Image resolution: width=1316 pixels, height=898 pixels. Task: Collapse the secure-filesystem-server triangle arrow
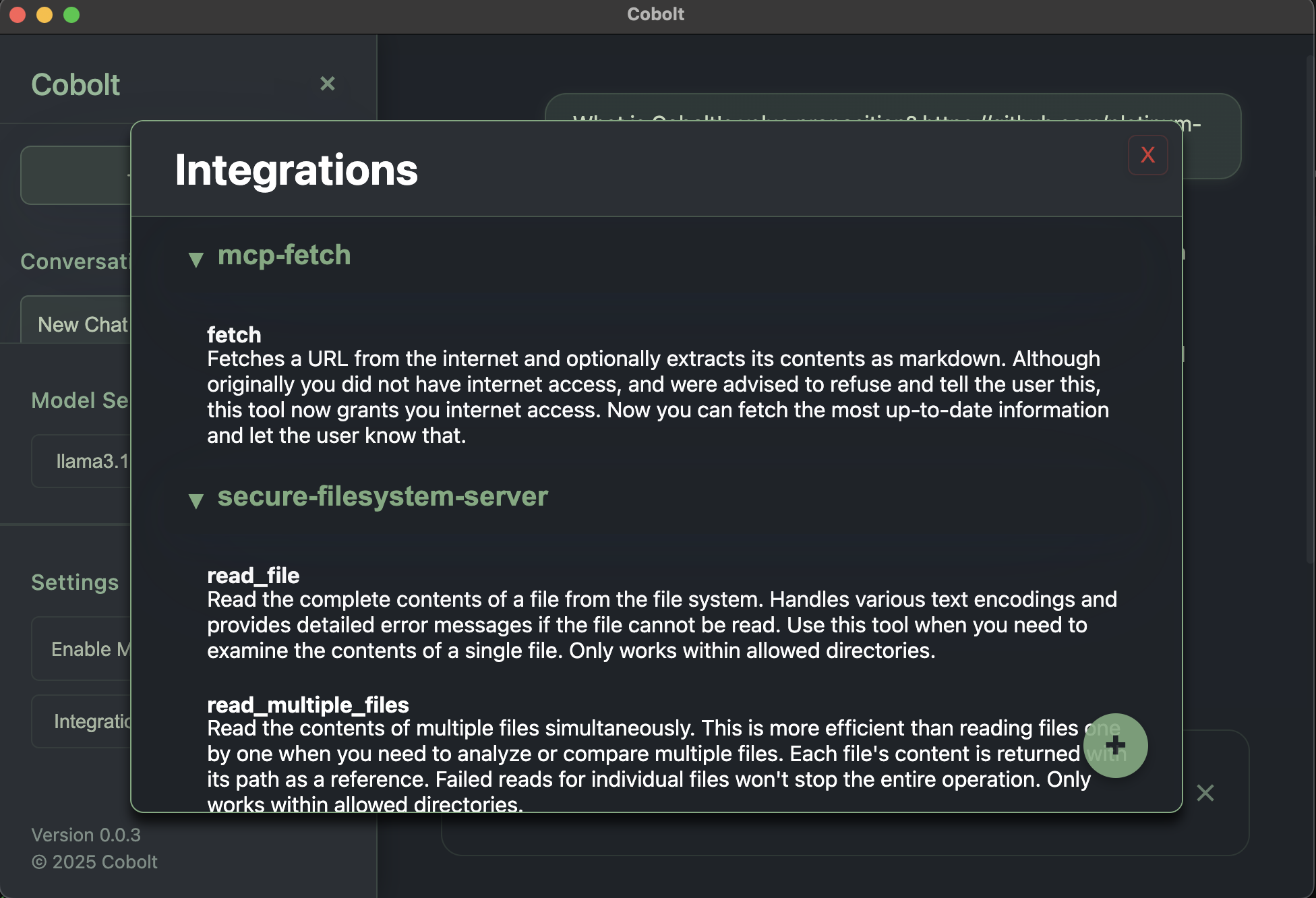(196, 500)
